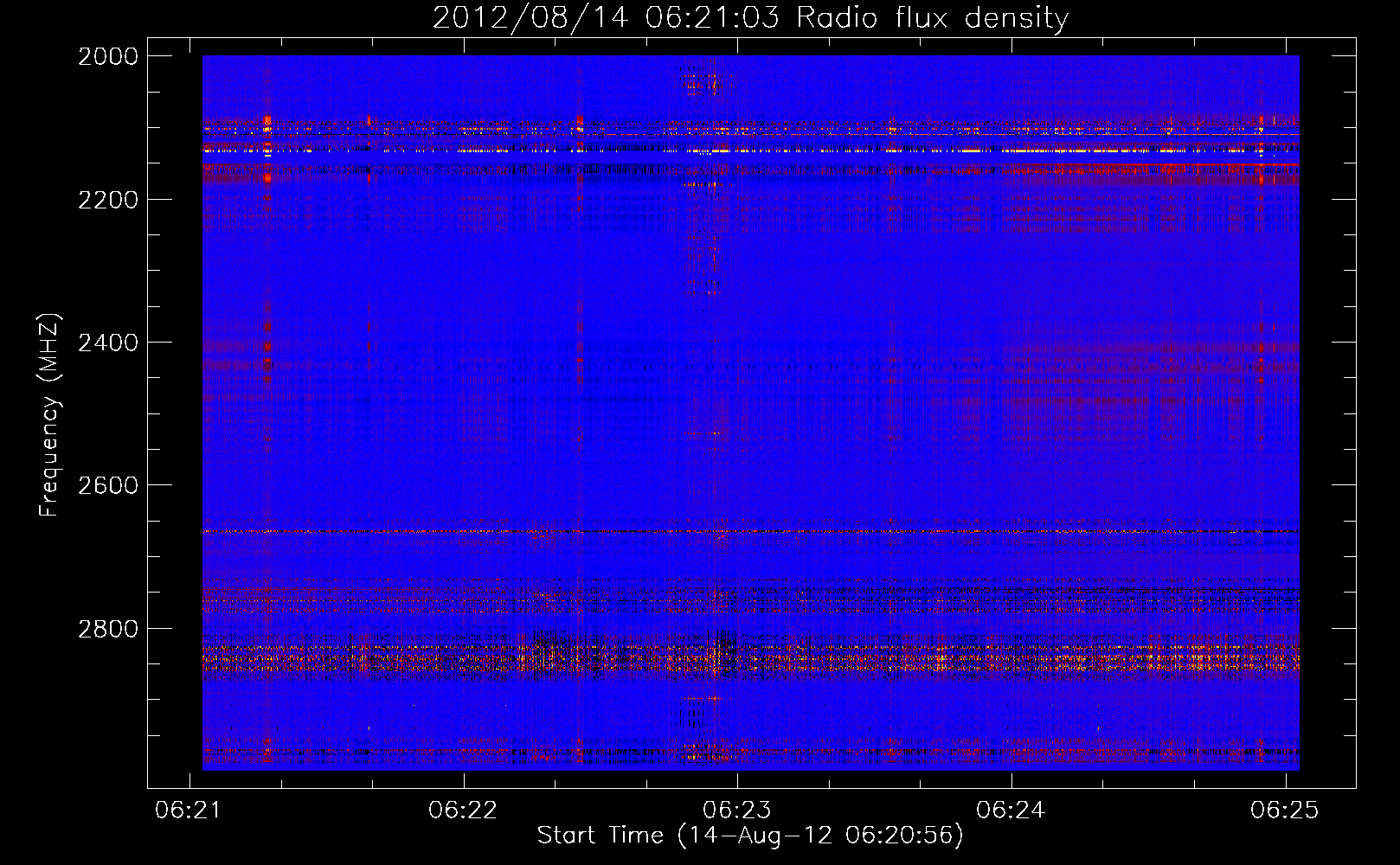The width and height of the screenshot is (1400, 865).
Task: Click the 2000 frequency tick label
Action: pyautogui.click(x=108, y=56)
